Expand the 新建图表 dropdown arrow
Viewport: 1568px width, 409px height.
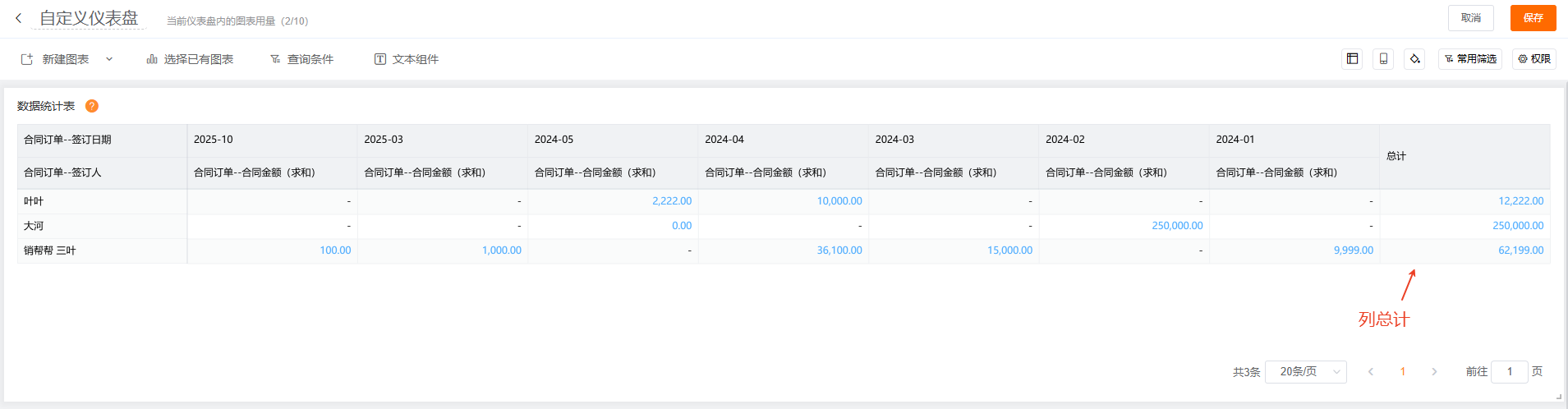click(109, 59)
